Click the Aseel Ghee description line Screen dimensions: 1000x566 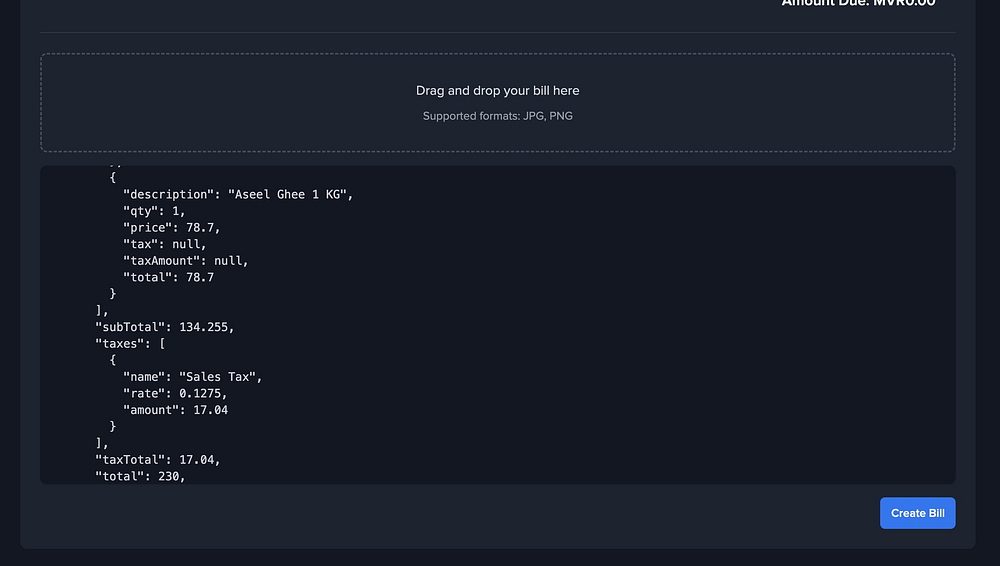point(238,194)
